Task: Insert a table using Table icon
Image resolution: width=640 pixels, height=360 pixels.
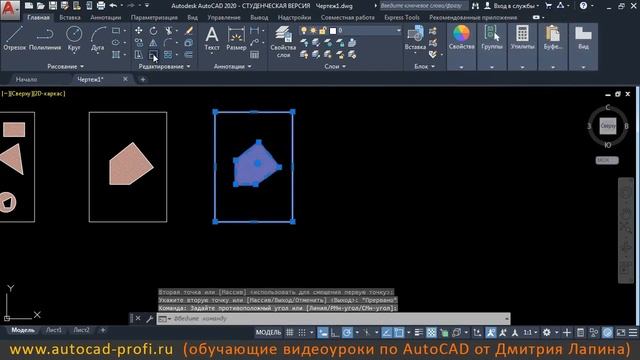Action: pos(254,54)
